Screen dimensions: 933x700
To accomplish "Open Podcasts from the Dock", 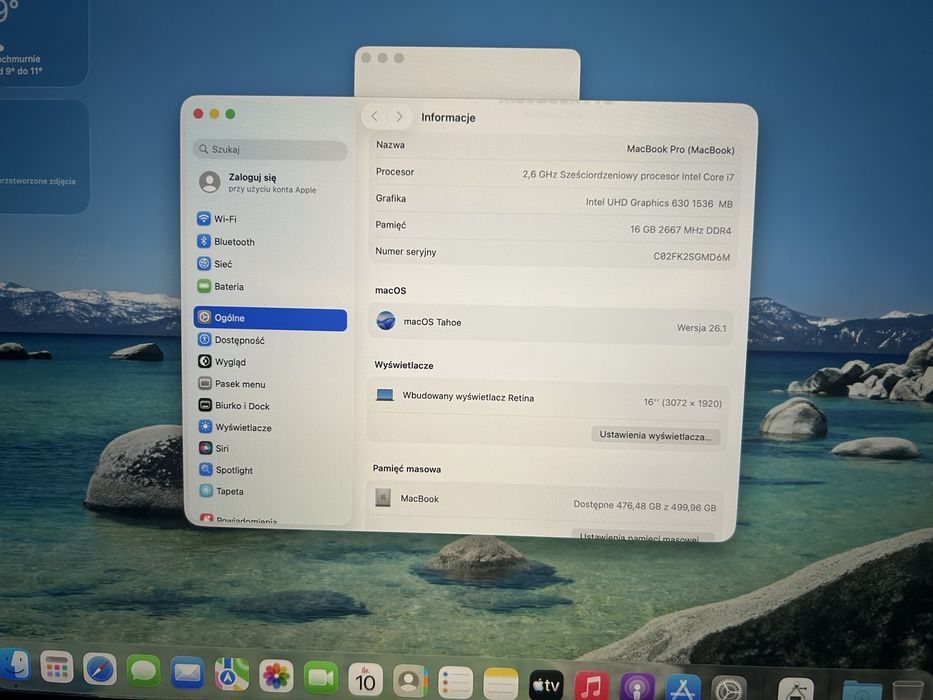I will [637, 688].
